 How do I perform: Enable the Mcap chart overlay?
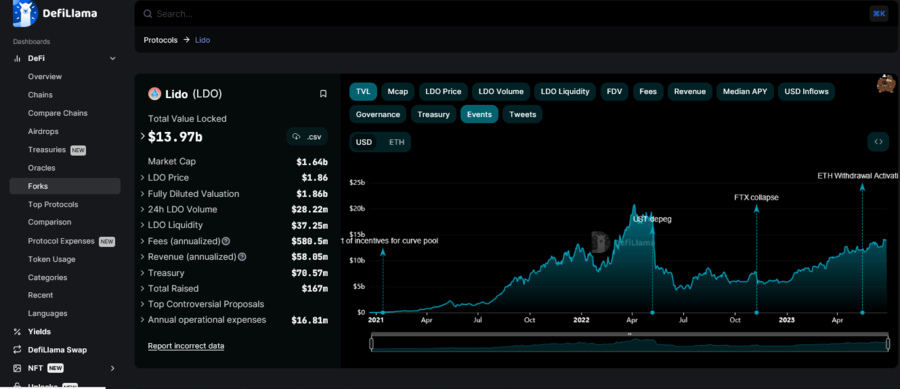tap(397, 91)
